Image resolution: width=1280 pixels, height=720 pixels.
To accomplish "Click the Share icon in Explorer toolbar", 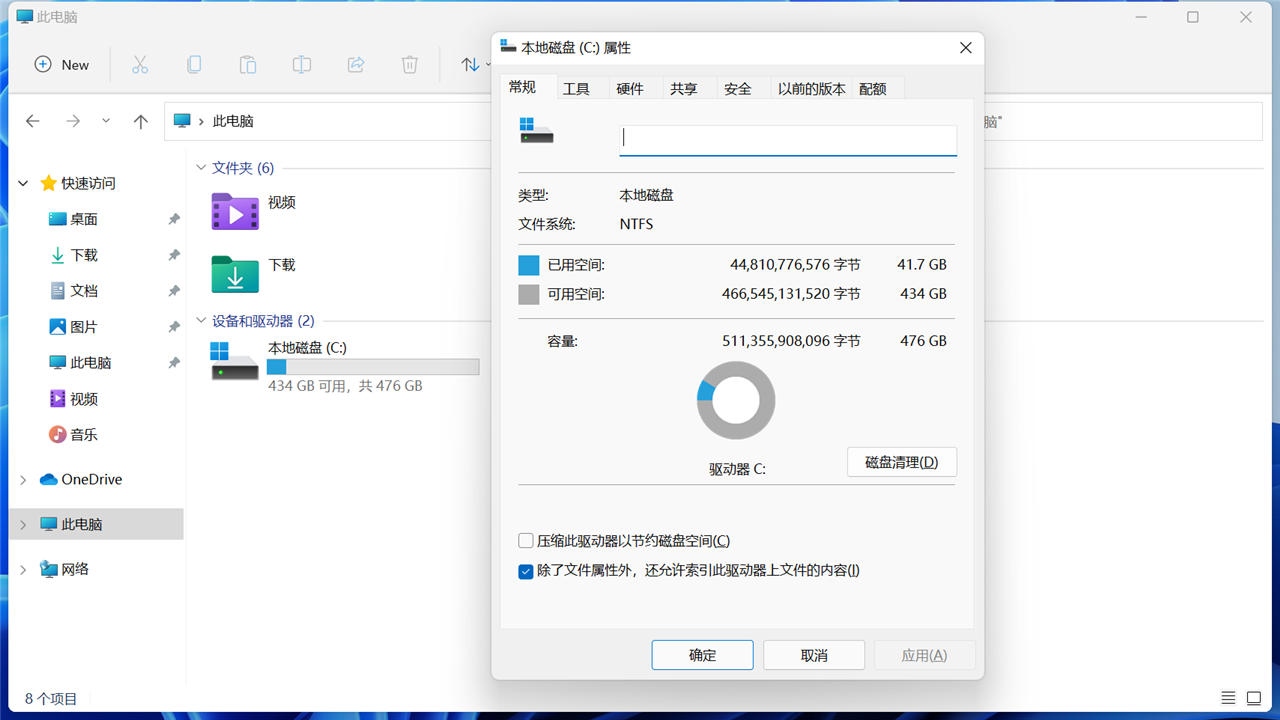I will coord(356,65).
